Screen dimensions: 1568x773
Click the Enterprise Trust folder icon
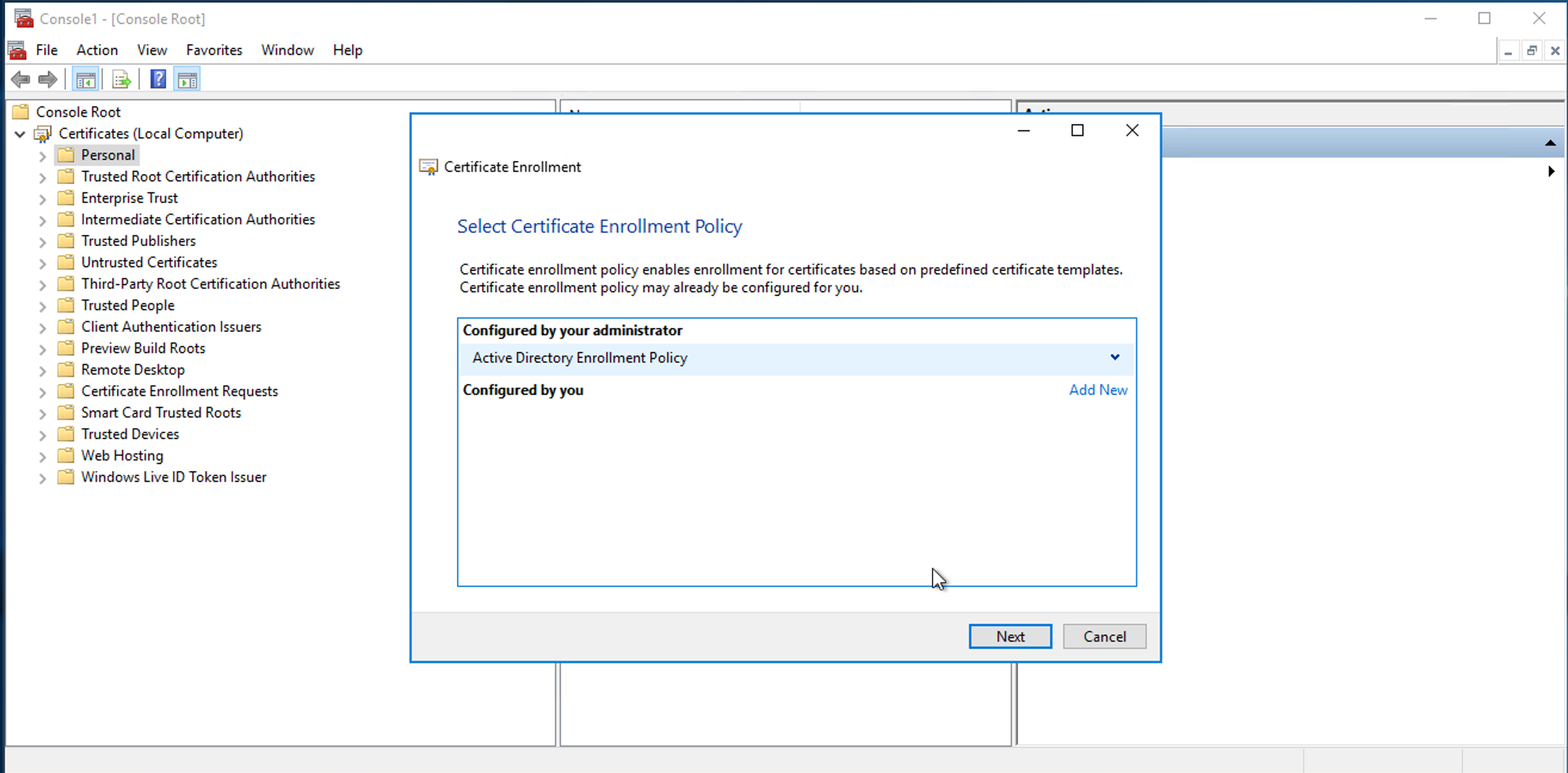click(66, 198)
